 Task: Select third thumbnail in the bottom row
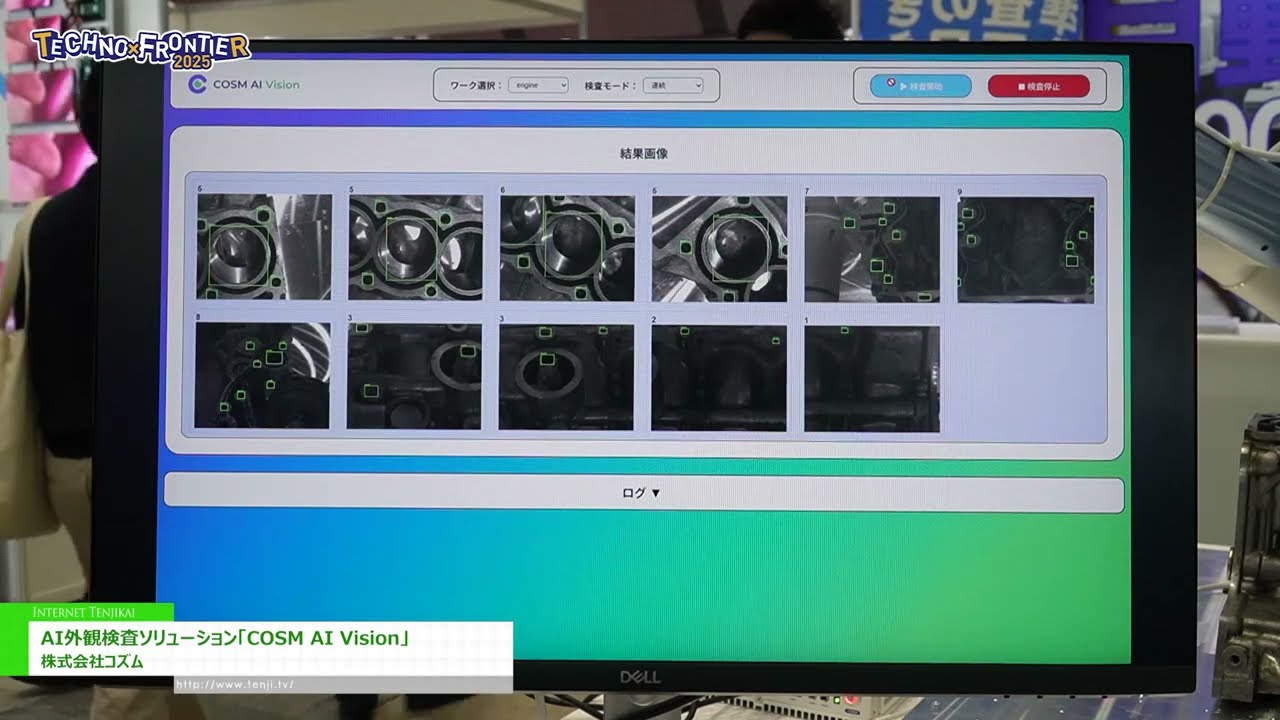tap(566, 376)
